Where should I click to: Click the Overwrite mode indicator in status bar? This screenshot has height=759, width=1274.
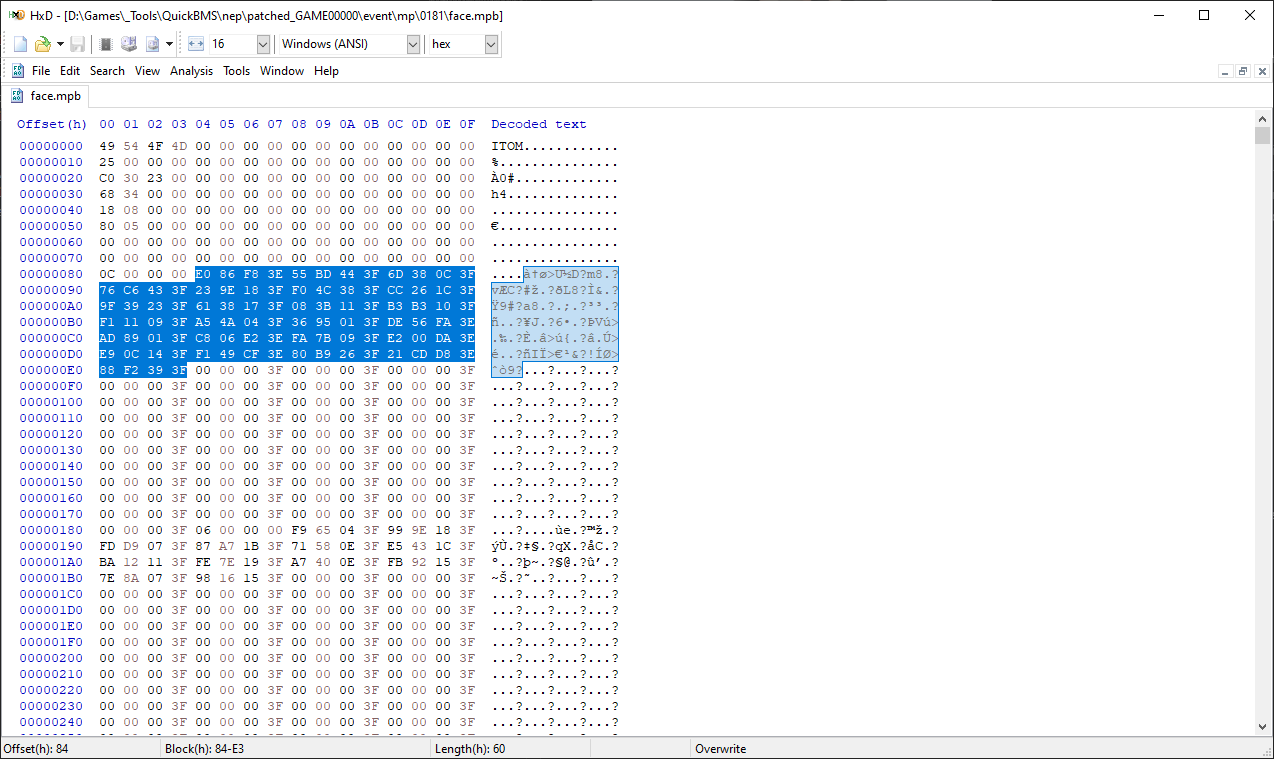click(x=720, y=749)
